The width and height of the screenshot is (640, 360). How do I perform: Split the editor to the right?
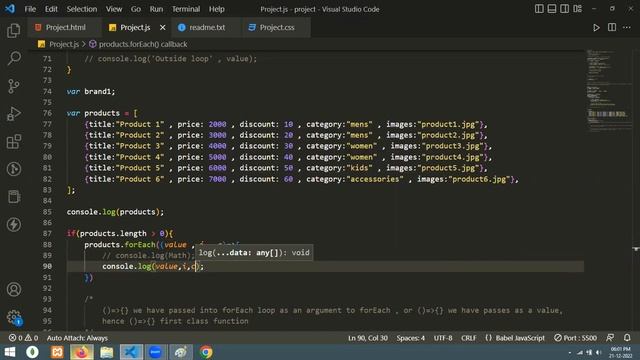(612, 27)
